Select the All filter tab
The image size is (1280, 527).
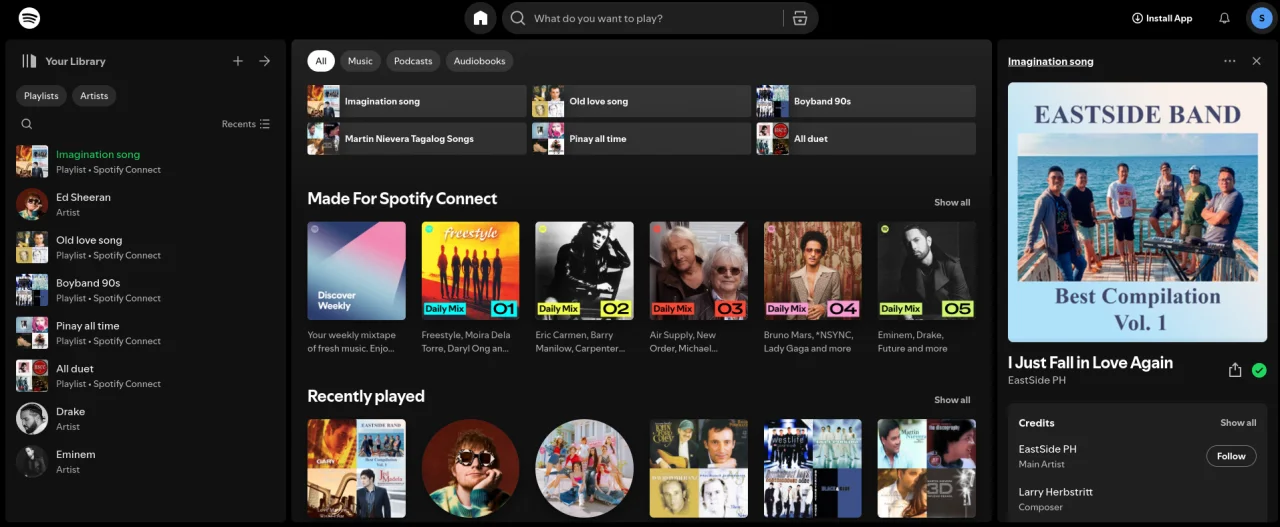point(321,61)
